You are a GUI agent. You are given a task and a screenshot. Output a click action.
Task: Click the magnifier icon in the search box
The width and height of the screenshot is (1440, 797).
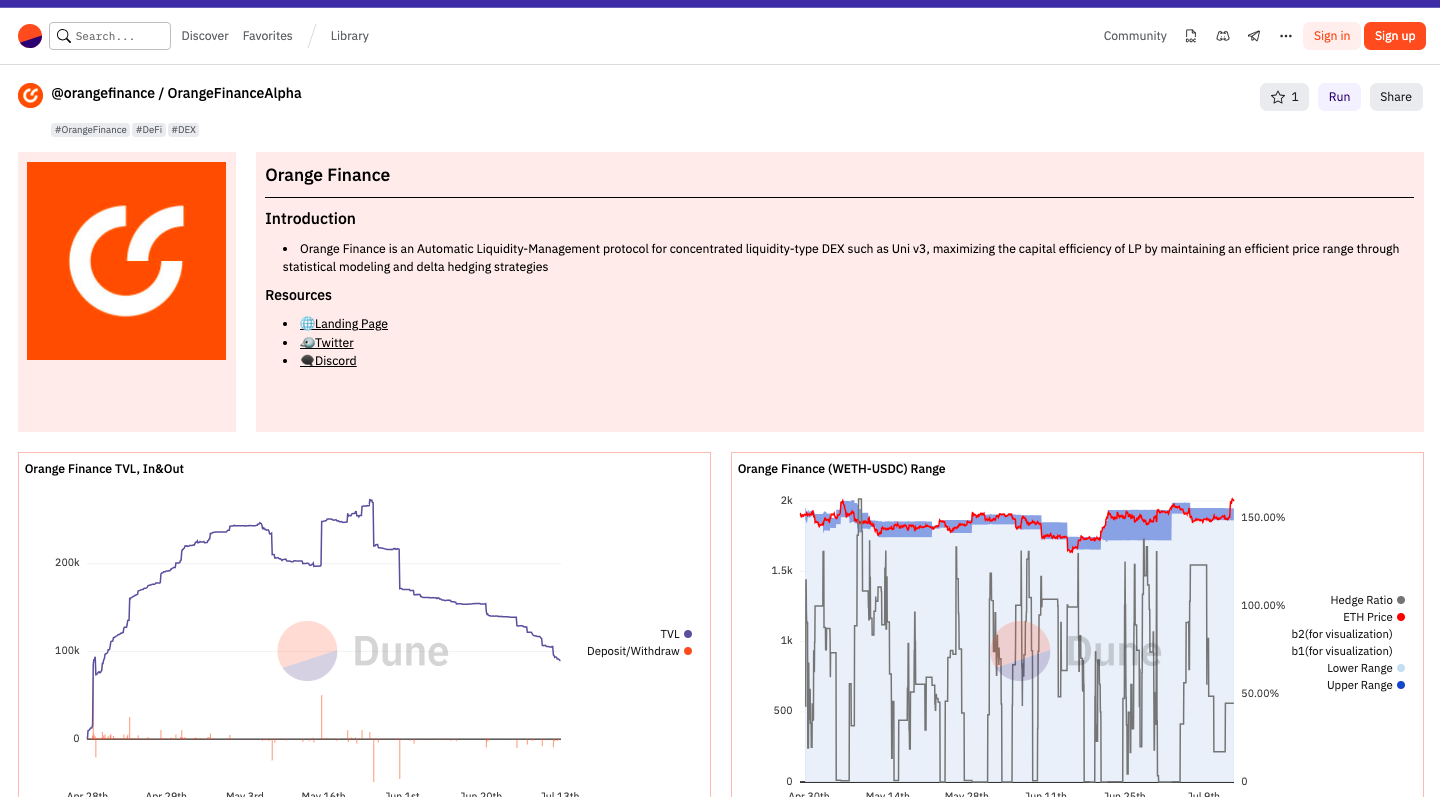(64, 36)
